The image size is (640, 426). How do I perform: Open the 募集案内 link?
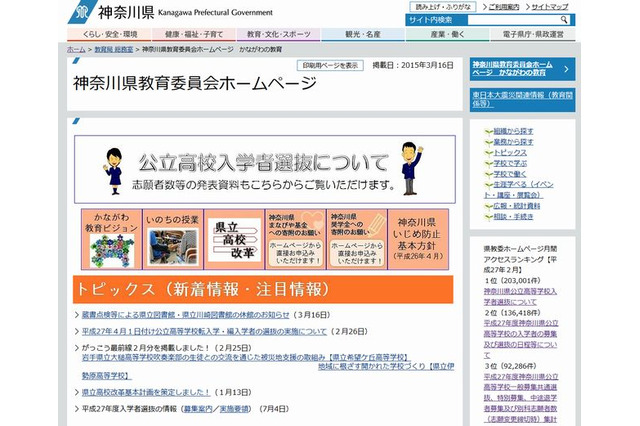point(198,408)
